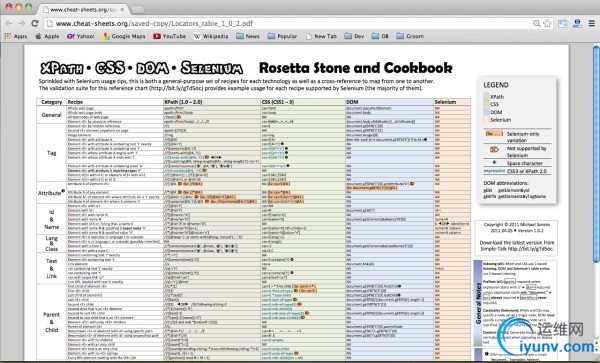This screenshot has width=600, height=363.
Task: Click the 'Selenium' column header
Action: 452,102
